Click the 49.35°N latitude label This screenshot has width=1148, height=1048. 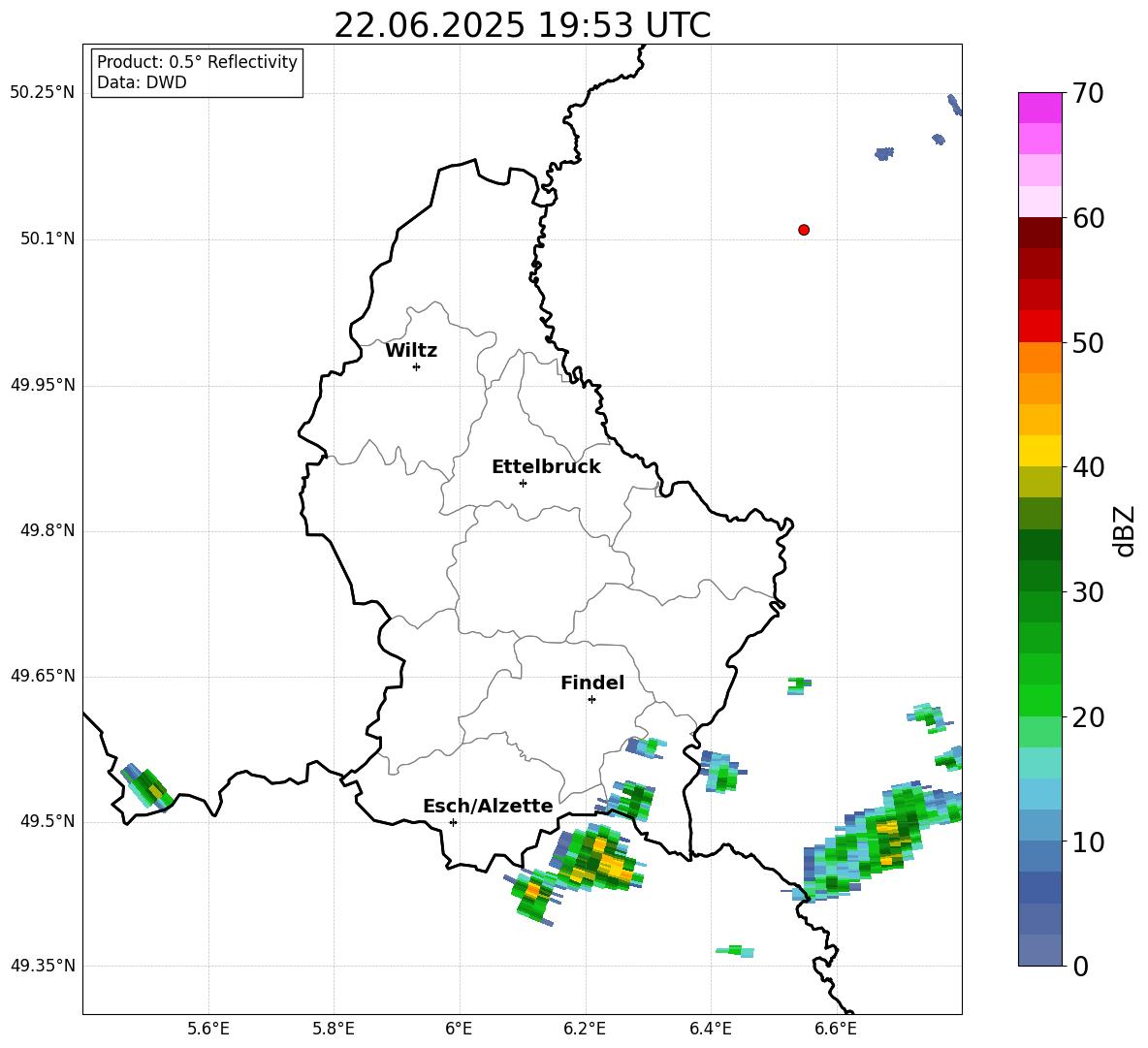coord(43,966)
